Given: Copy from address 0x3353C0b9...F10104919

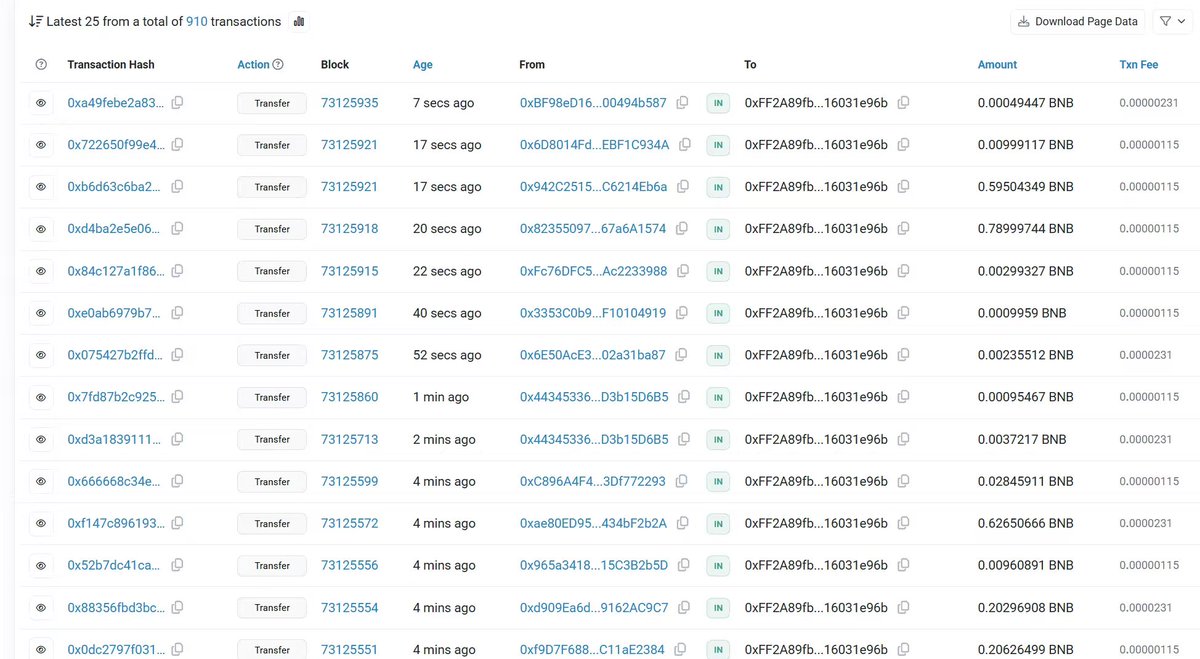Looking at the screenshot, I should [x=682, y=313].
